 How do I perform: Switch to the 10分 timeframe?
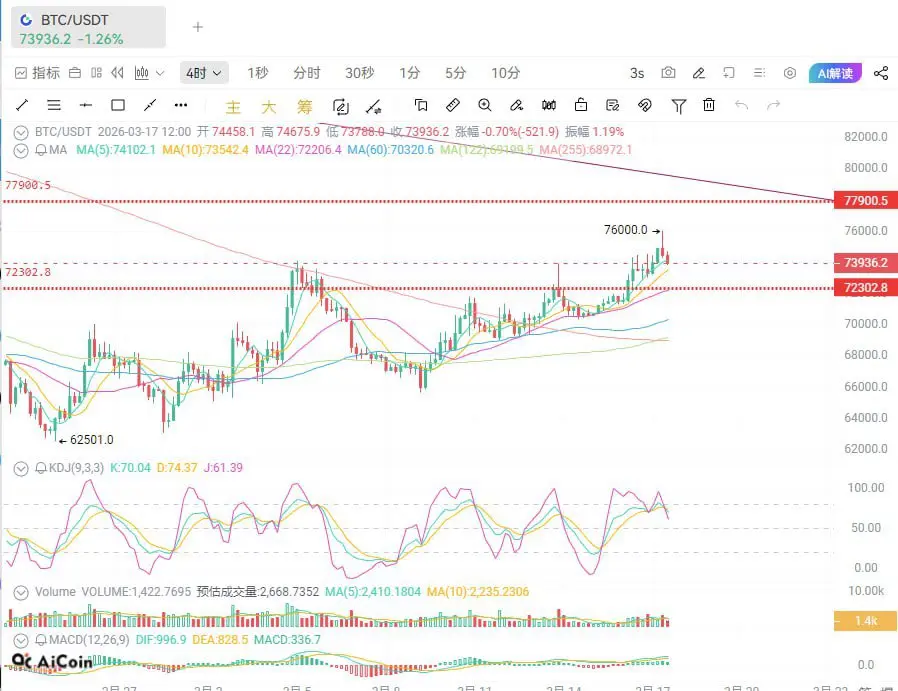(506, 73)
